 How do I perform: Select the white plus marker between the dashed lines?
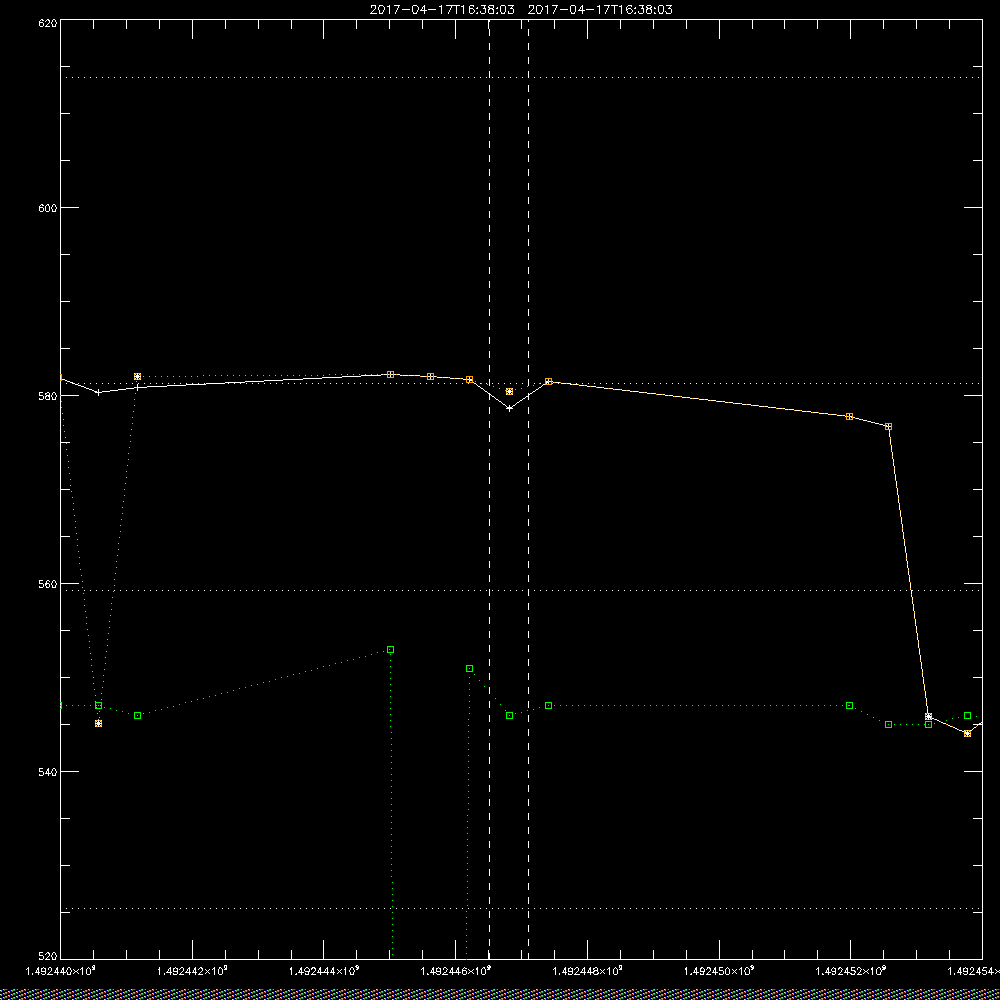tap(509, 408)
